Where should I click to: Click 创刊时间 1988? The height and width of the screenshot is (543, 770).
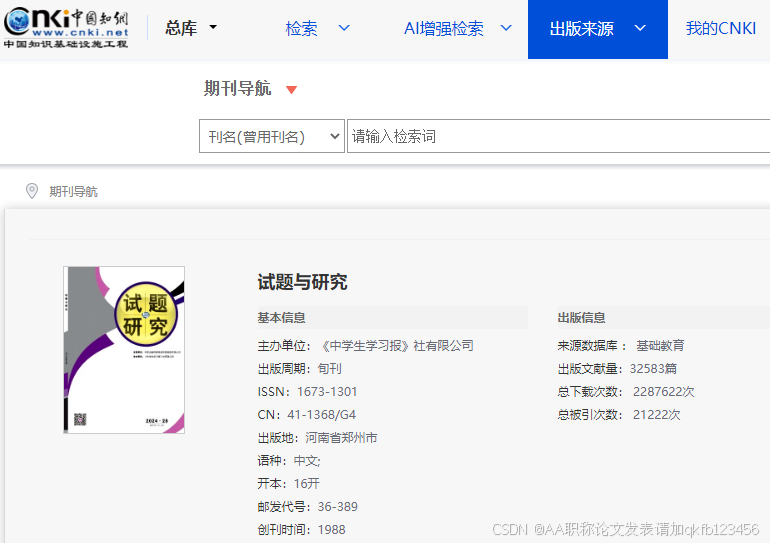(x=302, y=530)
